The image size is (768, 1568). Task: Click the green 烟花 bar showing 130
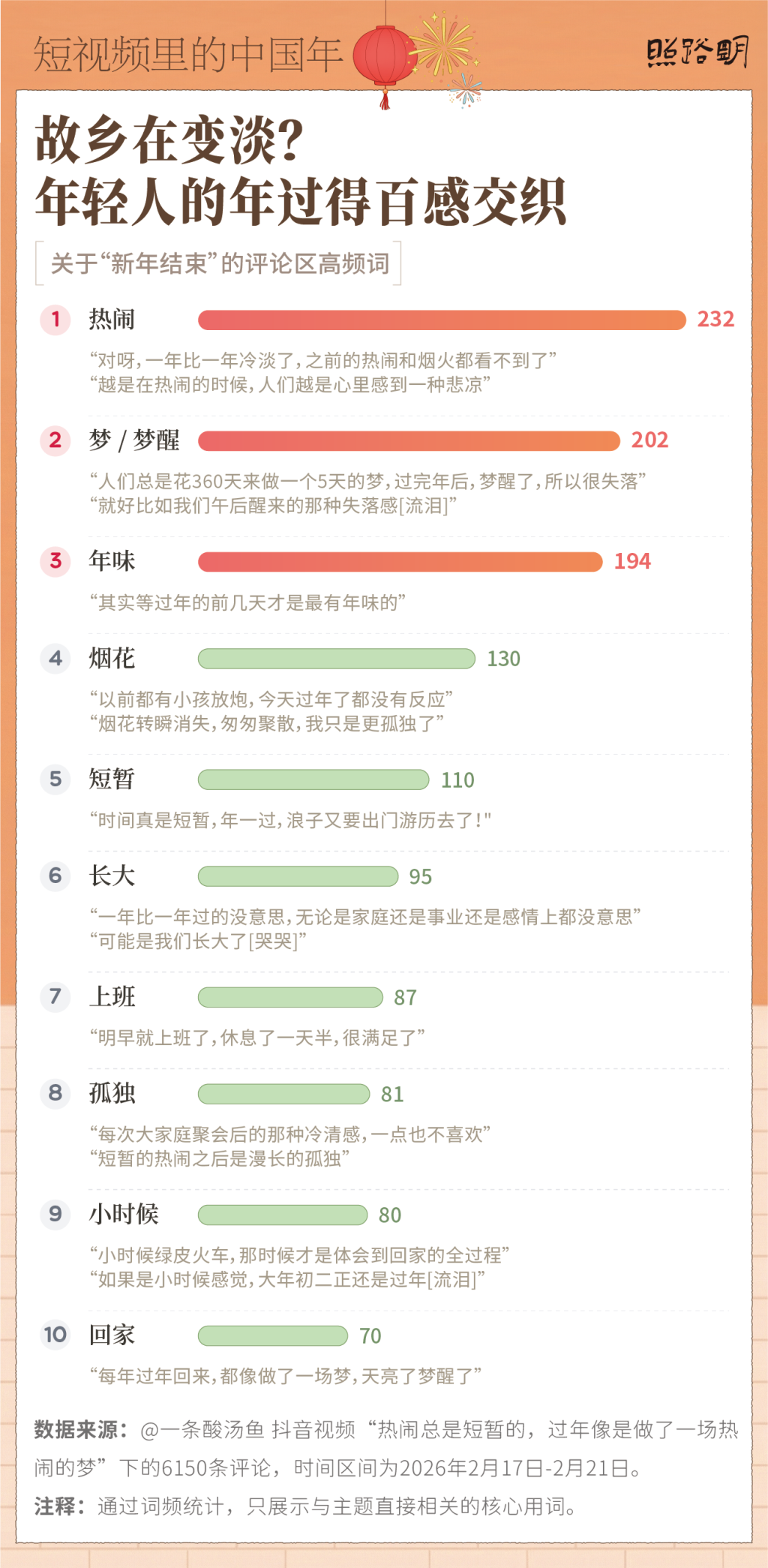point(336,659)
